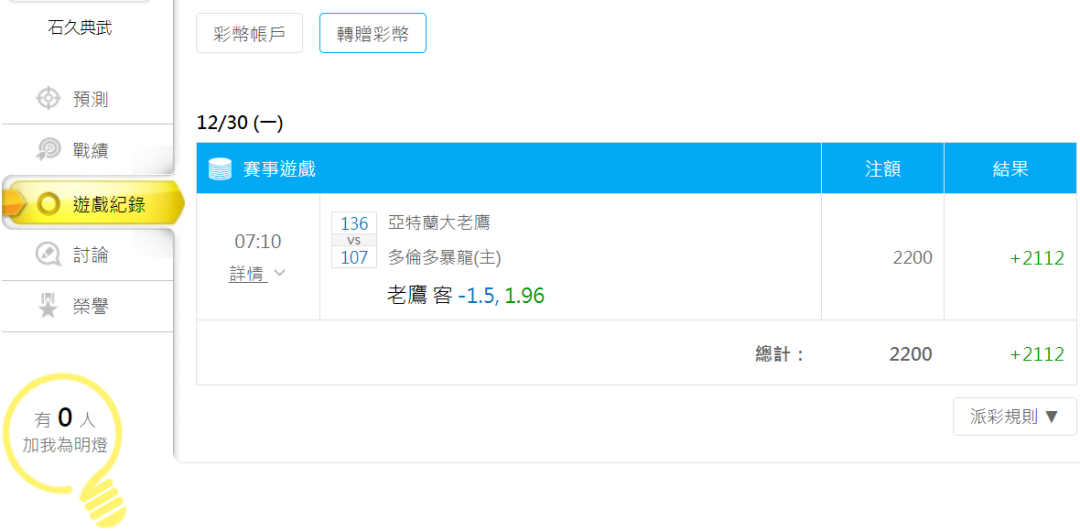1080x531 pixels.
Task: Open the 轉贈彩幣 tab
Action: point(372,34)
